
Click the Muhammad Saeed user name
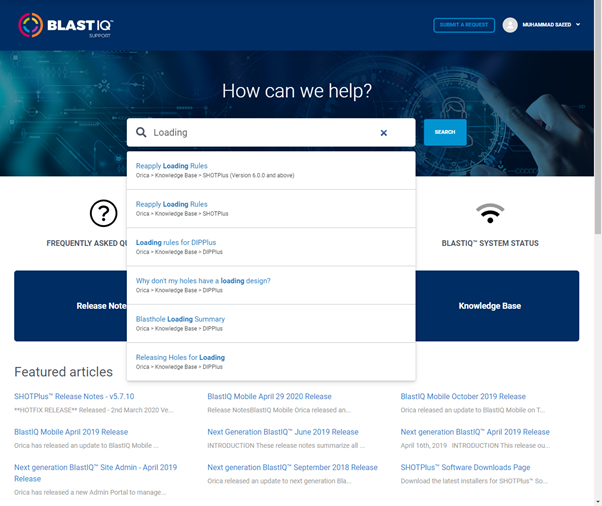pyautogui.click(x=546, y=25)
